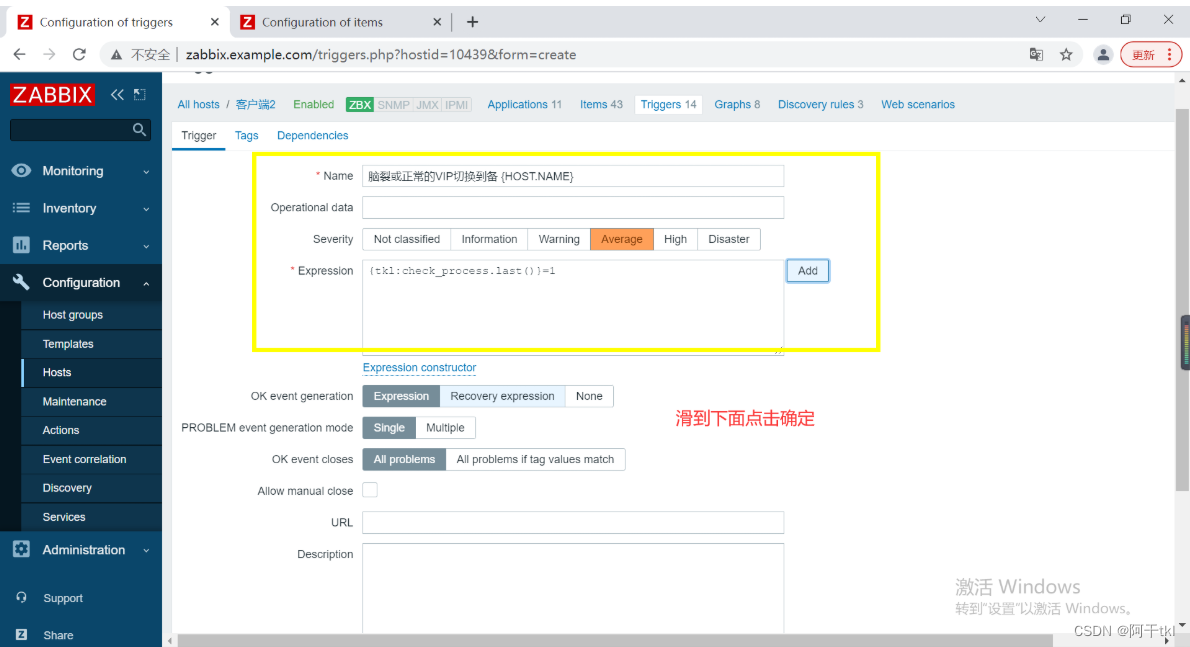Click the not-secure warning icon
The height and width of the screenshot is (647, 1190).
(116, 55)
